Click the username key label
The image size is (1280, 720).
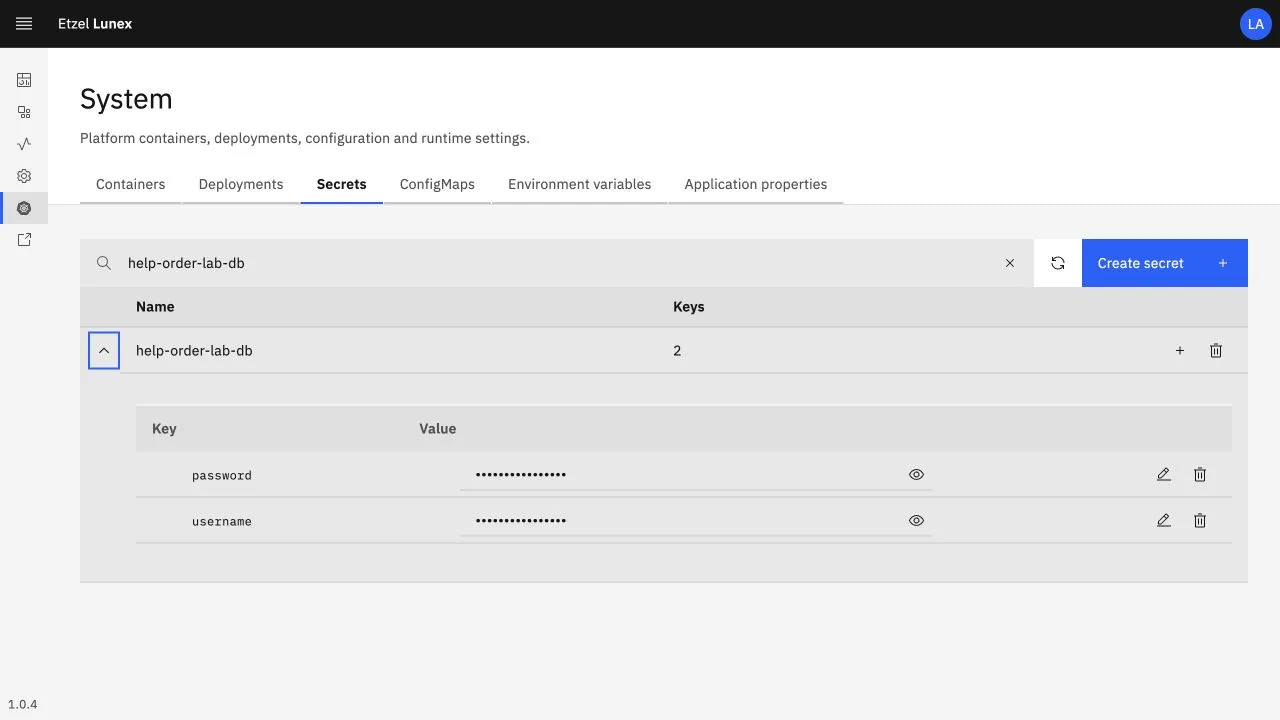222,522
